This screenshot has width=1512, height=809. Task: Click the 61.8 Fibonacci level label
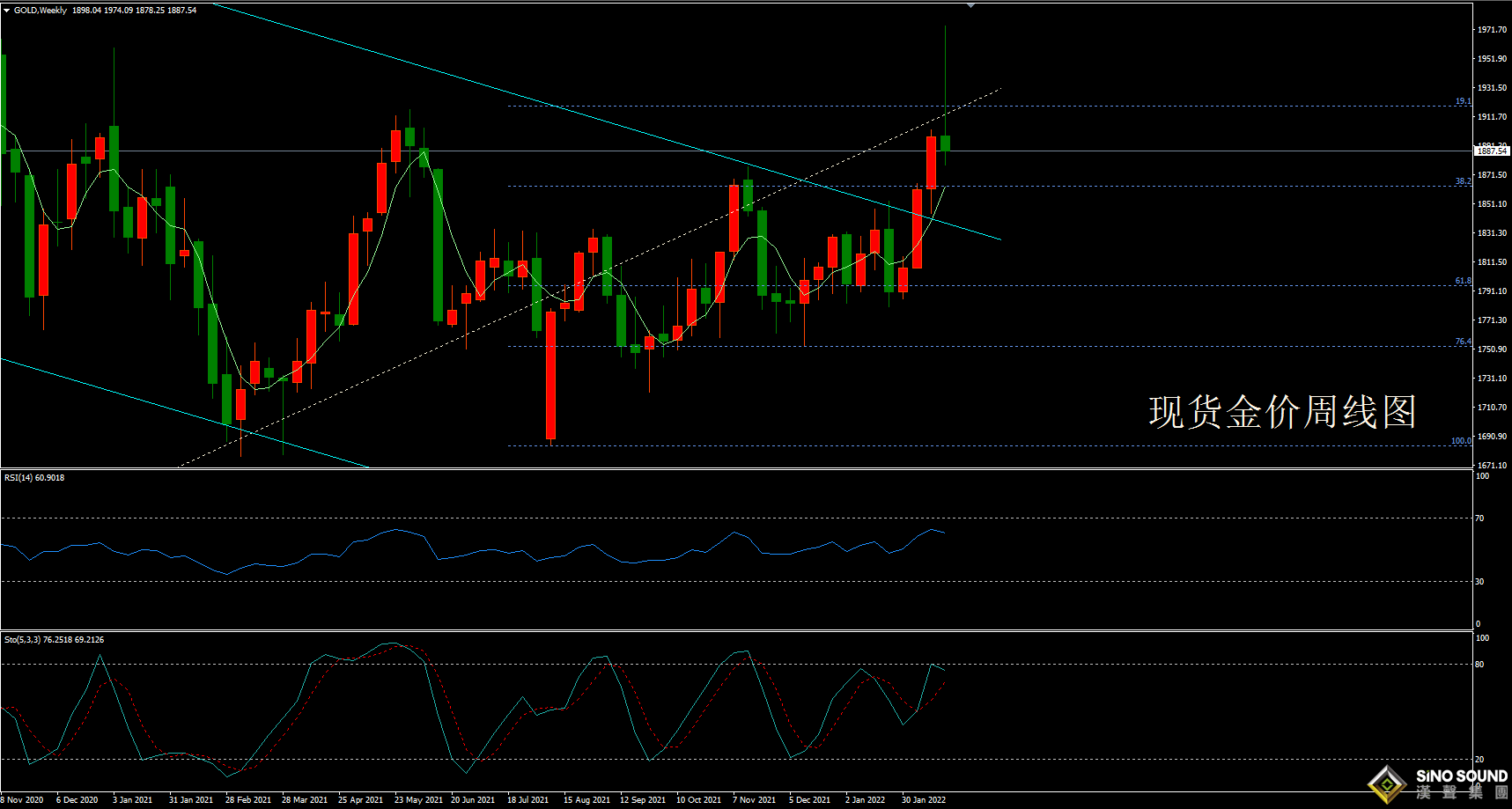pyautogui.click(x=1462, y=281)
